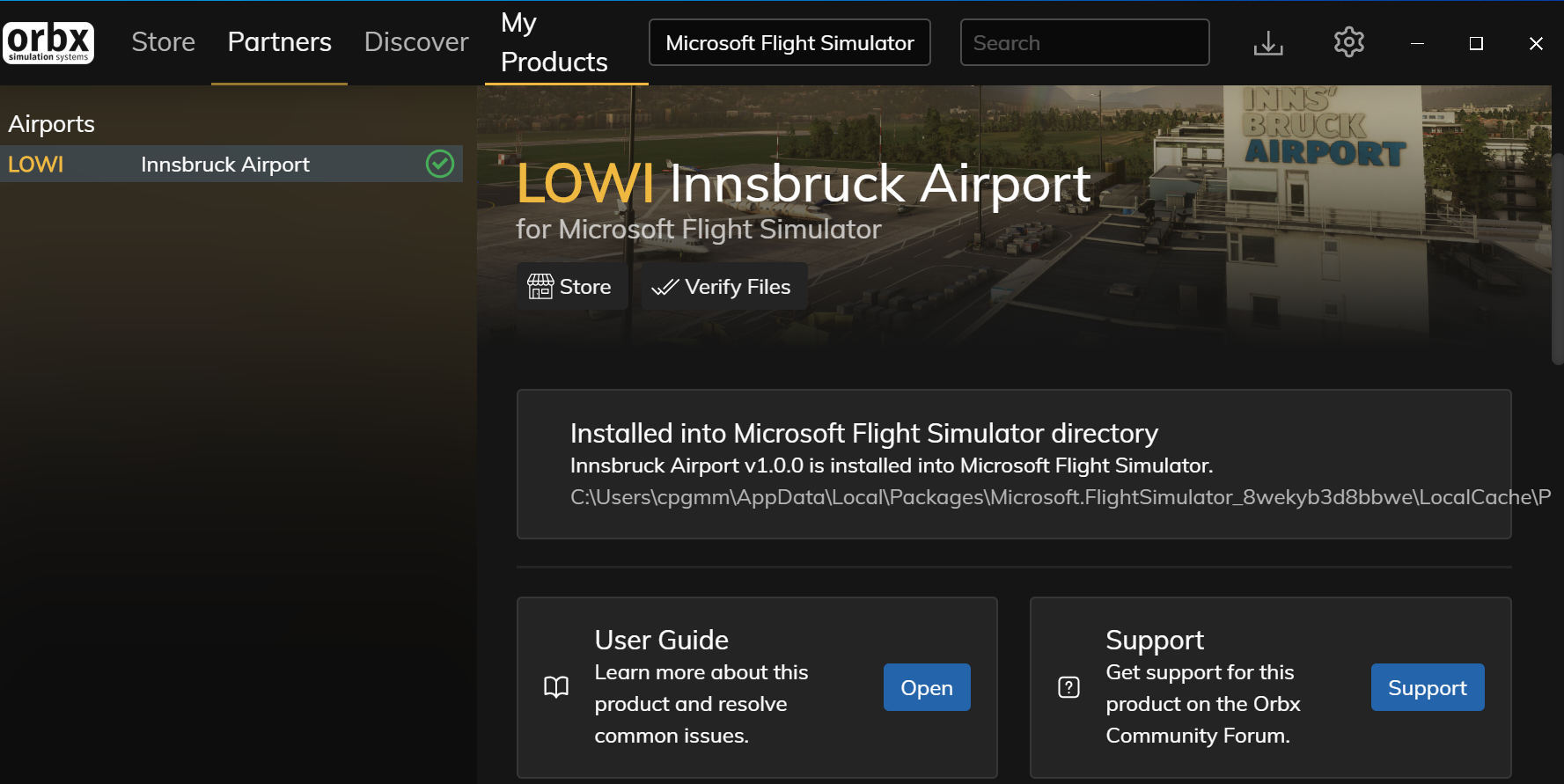Click the 'Innsbruck Airport v1.0.0 is installed' text

click(892, 465)
